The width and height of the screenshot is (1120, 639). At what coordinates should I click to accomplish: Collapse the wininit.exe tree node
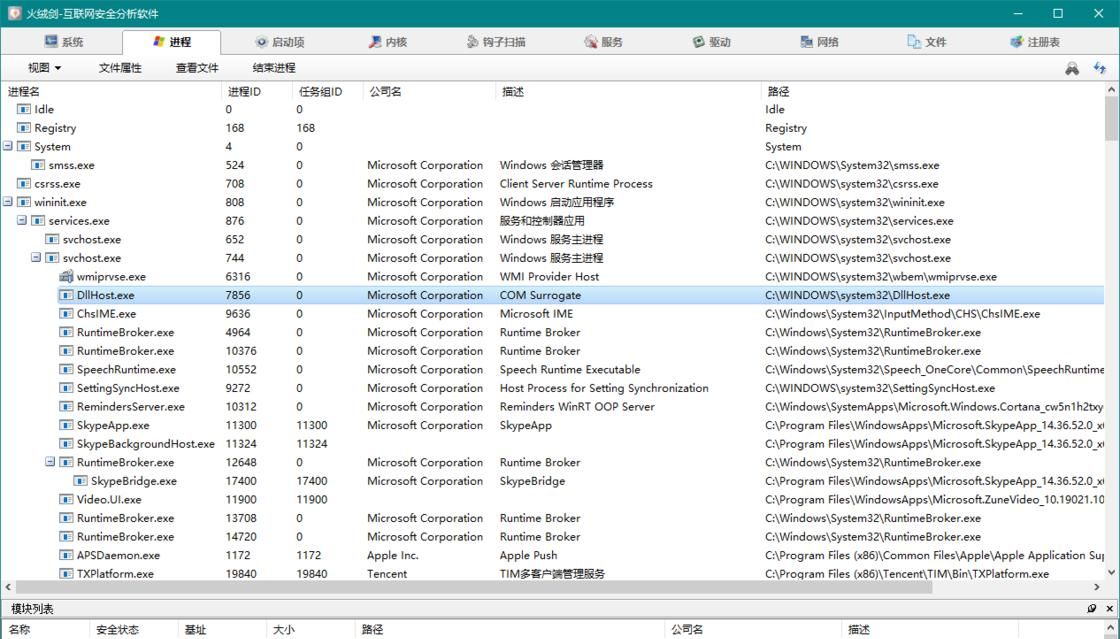[8, 201]
